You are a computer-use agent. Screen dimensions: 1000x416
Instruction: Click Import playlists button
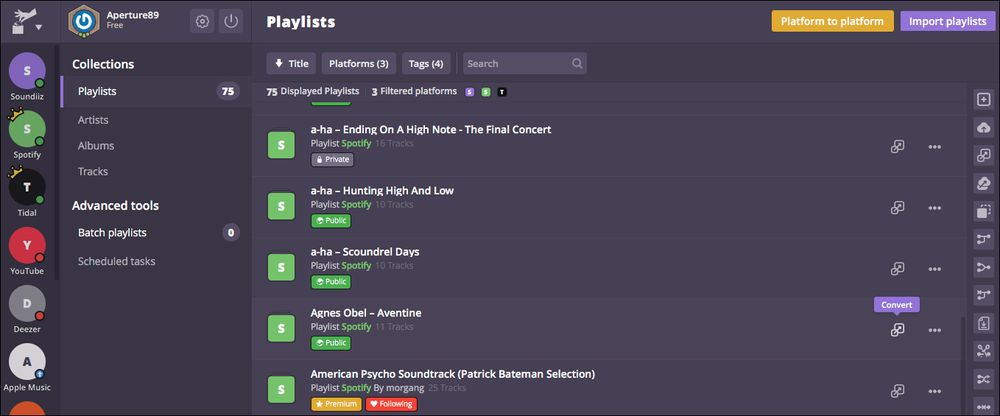[947, 21]
